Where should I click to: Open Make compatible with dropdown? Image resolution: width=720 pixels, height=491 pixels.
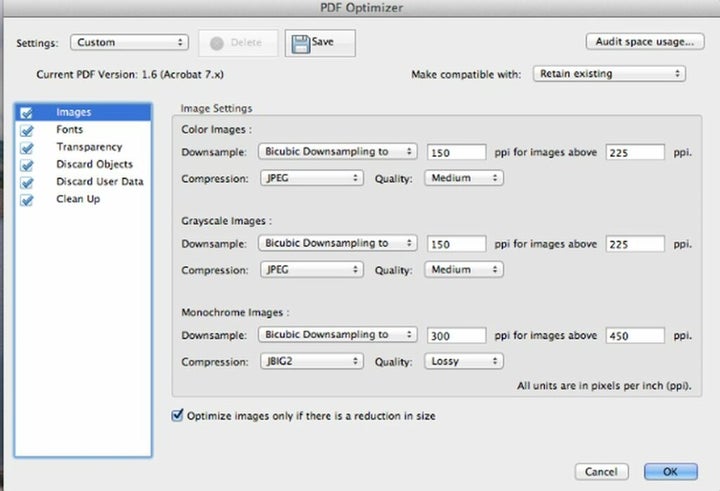[x=609, y=73]
